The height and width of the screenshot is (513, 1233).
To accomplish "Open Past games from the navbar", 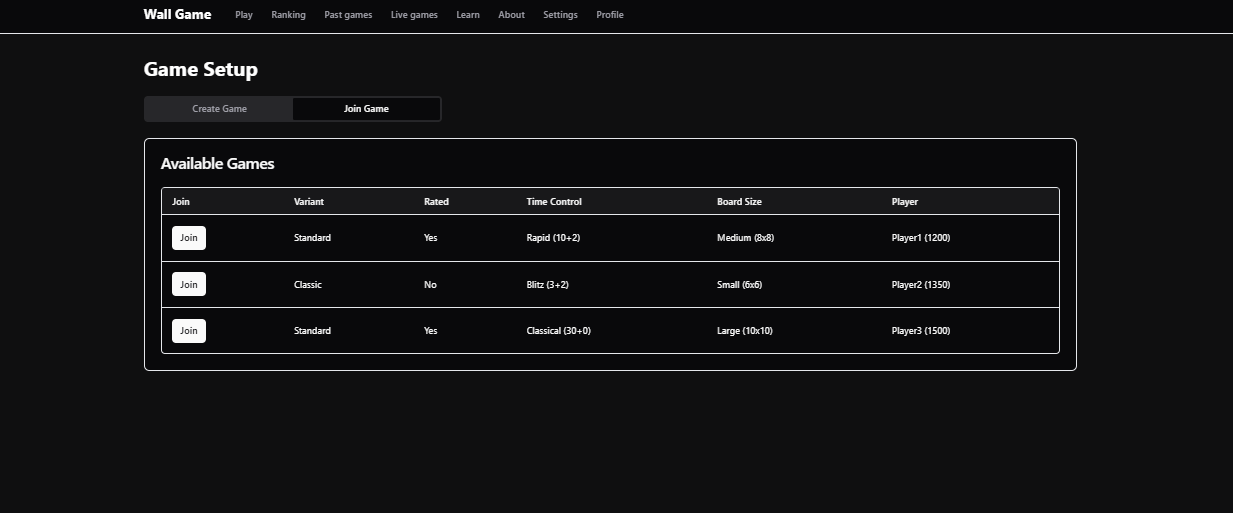I will pyautogui.click(x=348, y=15).
